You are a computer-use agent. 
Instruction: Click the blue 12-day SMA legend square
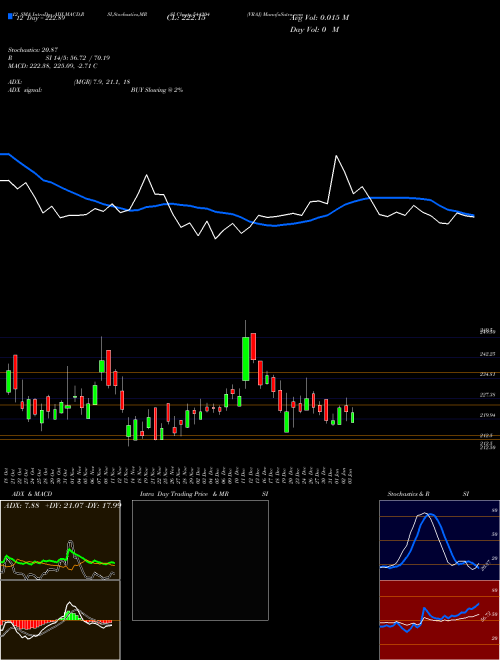click(10, 16)
